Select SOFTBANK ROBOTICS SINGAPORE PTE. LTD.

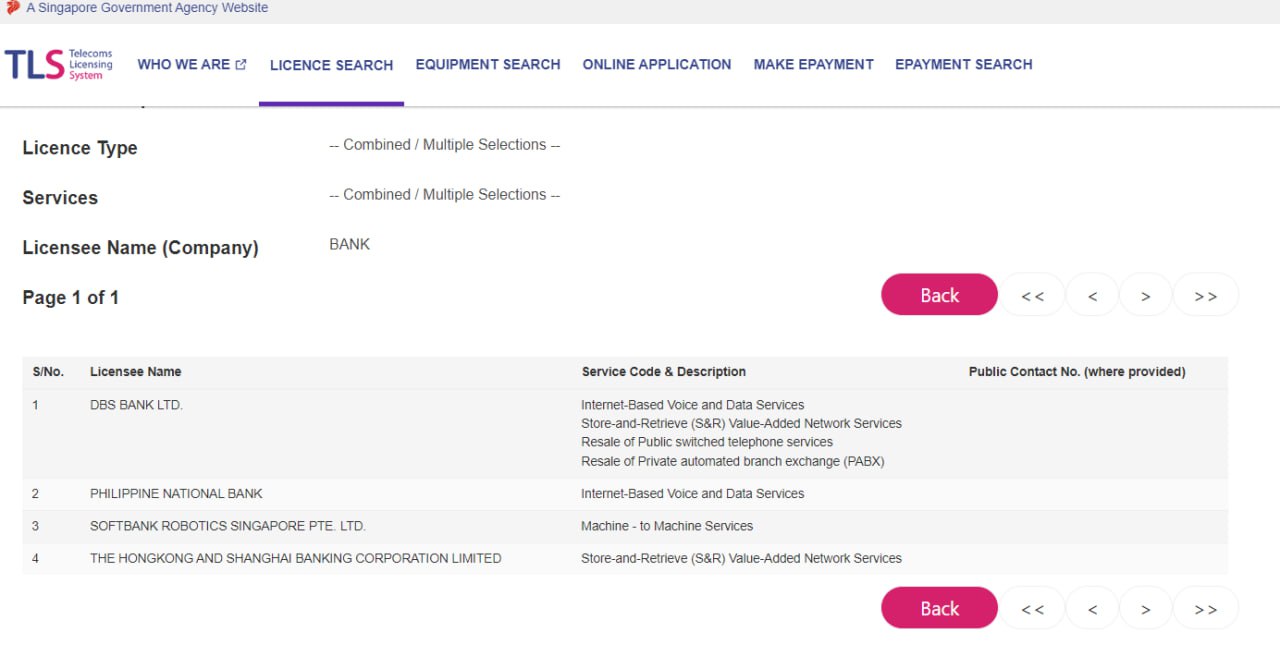[x=228, y=526]
